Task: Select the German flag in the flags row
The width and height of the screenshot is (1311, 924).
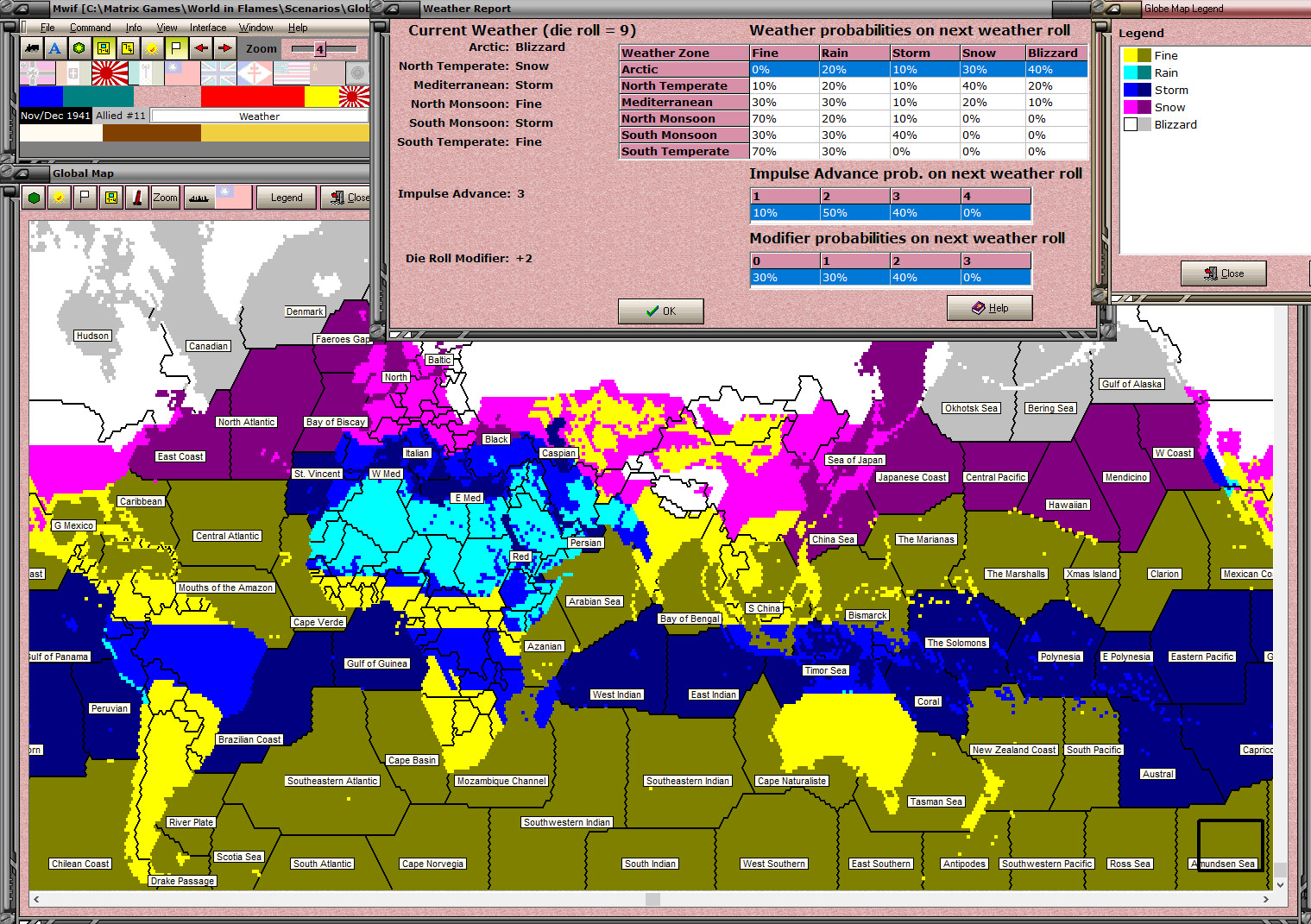Action: pos(37,73)
